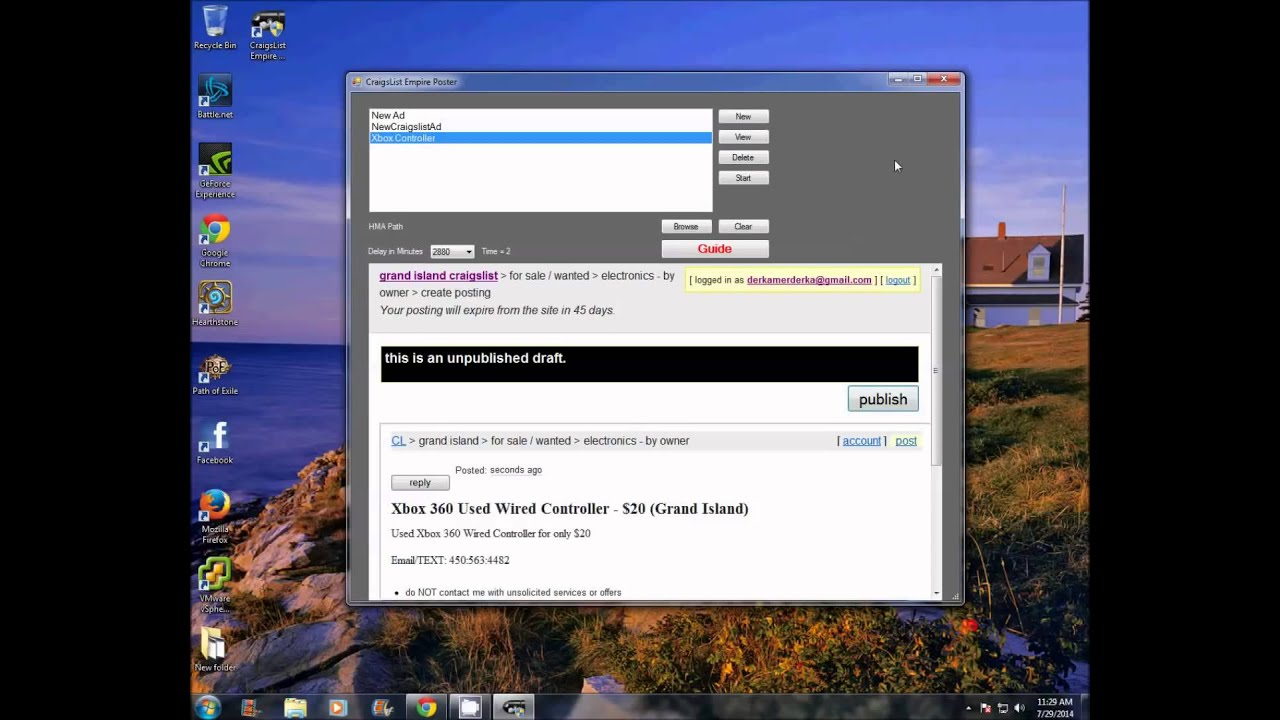The height and width of the screenshot is (720, 1280).
Task: Launch Google Chrome from the desktop
Action: pyautogui.click(x=214, y=240)
